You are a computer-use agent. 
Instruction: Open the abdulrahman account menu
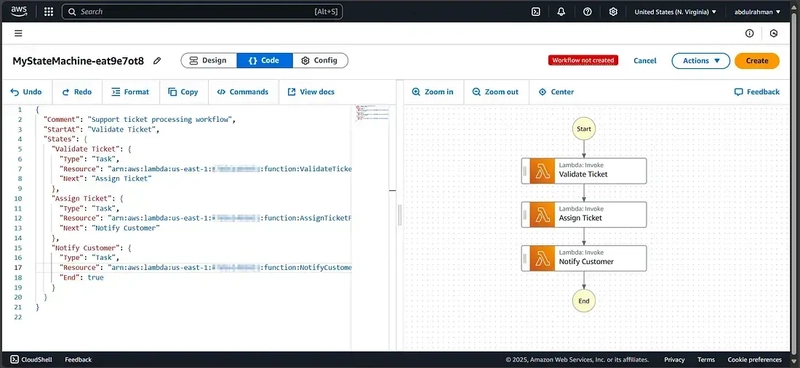(x=757, y=12)
